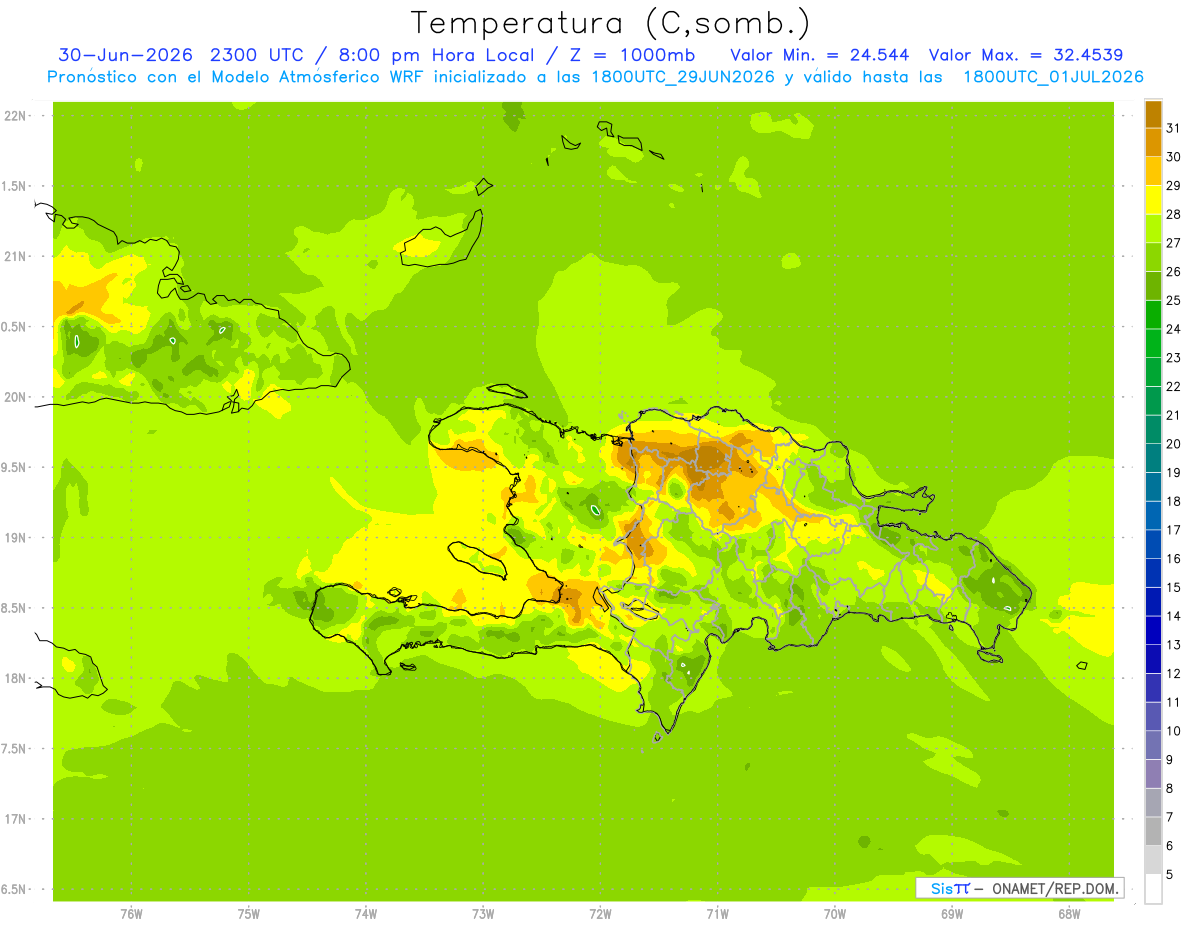Pick the gray legend swatch between 6 and 7
The height and width of the screenshot is (927, 1200).
[x=1153, y=831]
